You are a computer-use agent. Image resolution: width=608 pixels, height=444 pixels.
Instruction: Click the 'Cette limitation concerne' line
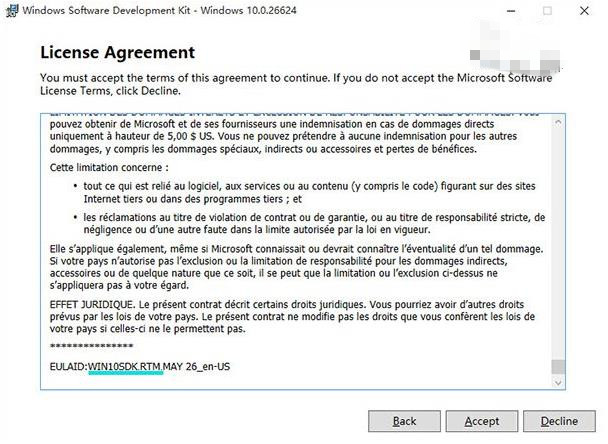(110, 167)
